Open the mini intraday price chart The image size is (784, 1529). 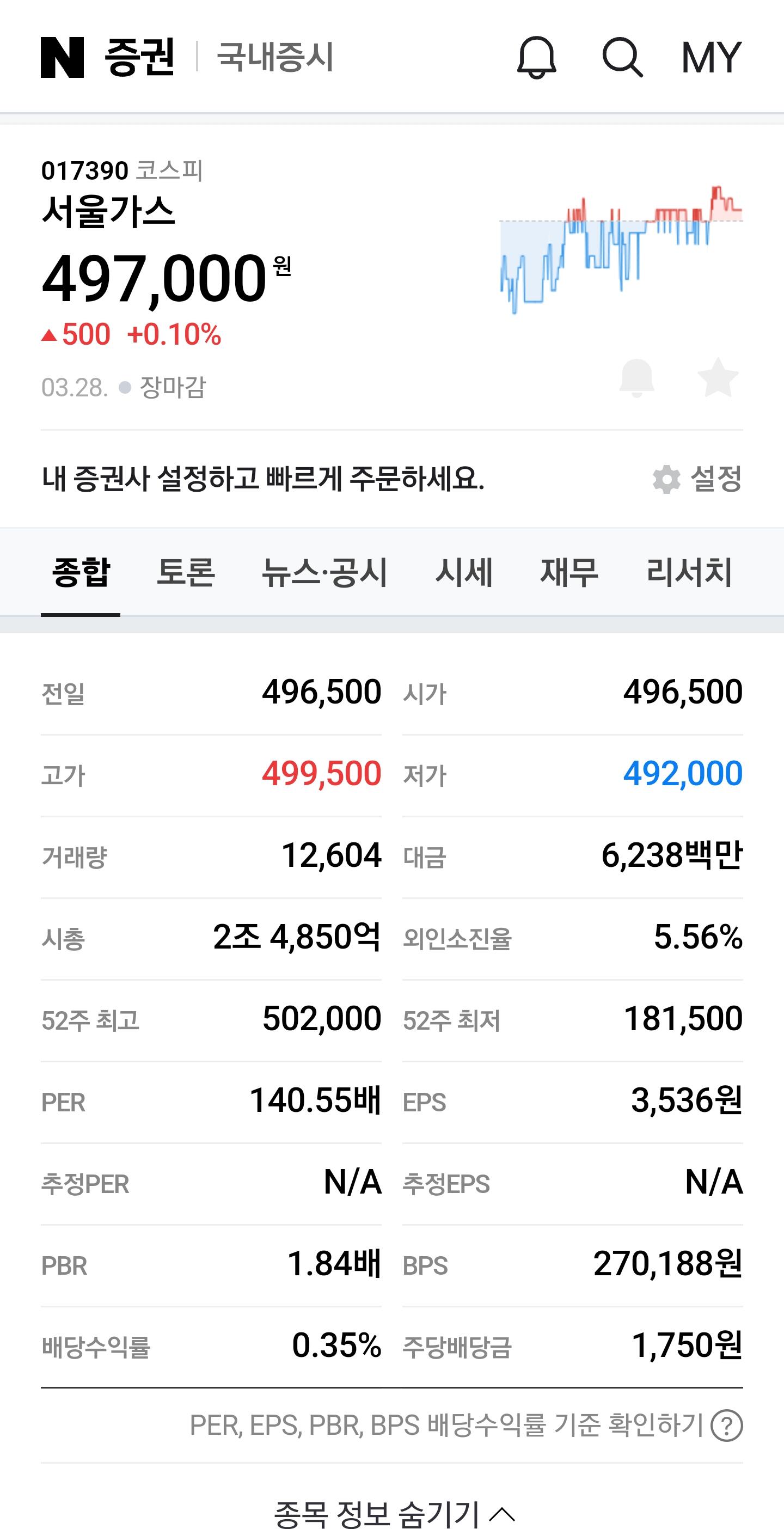pyautogui.click(x=621, y=249)
